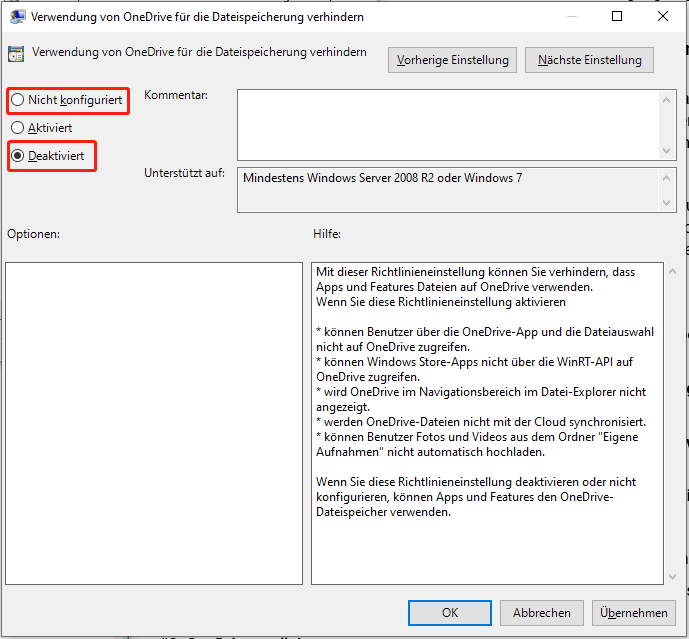Click the heading text next to the policy icon
This screenshot has height=639, width=689.
[x=199, y=52]
